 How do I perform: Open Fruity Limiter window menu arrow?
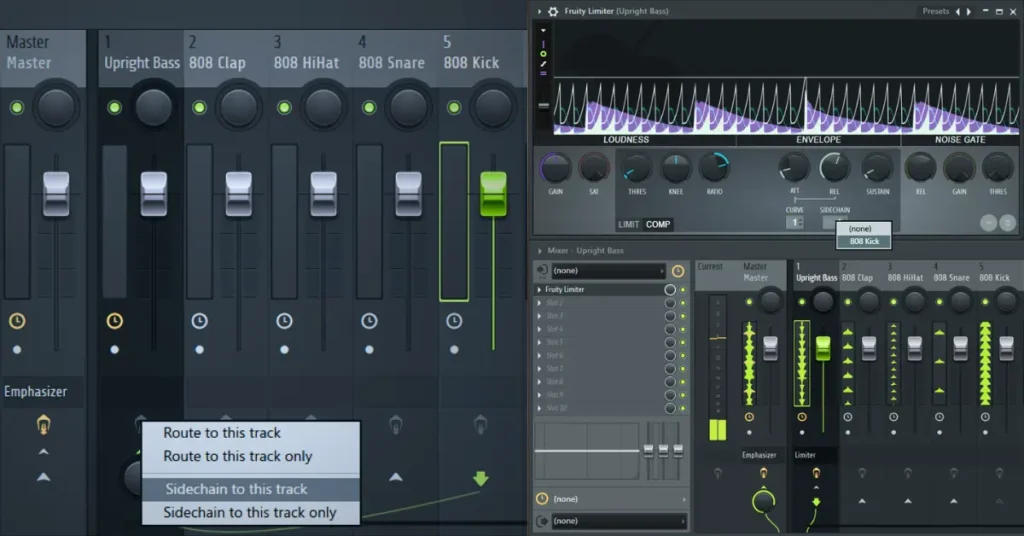[539, 11]
